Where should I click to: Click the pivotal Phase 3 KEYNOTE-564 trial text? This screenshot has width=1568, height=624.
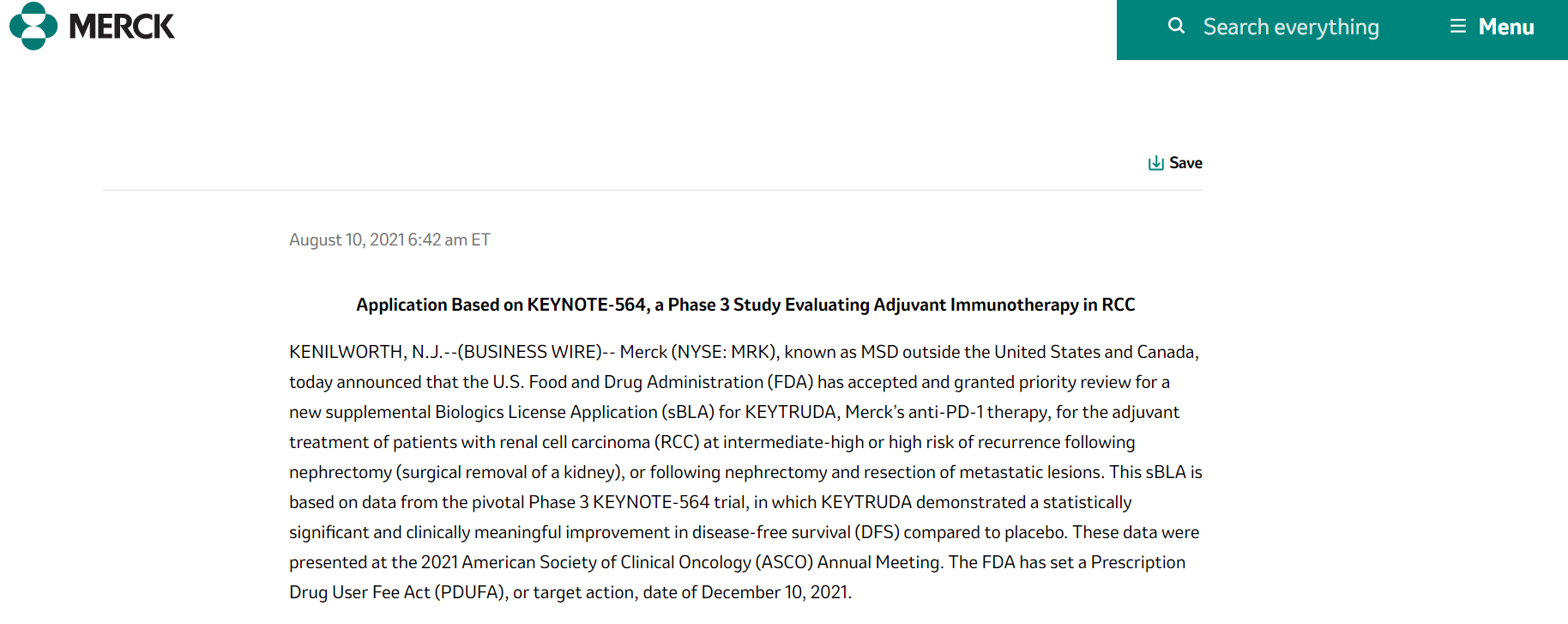(616, 502)
